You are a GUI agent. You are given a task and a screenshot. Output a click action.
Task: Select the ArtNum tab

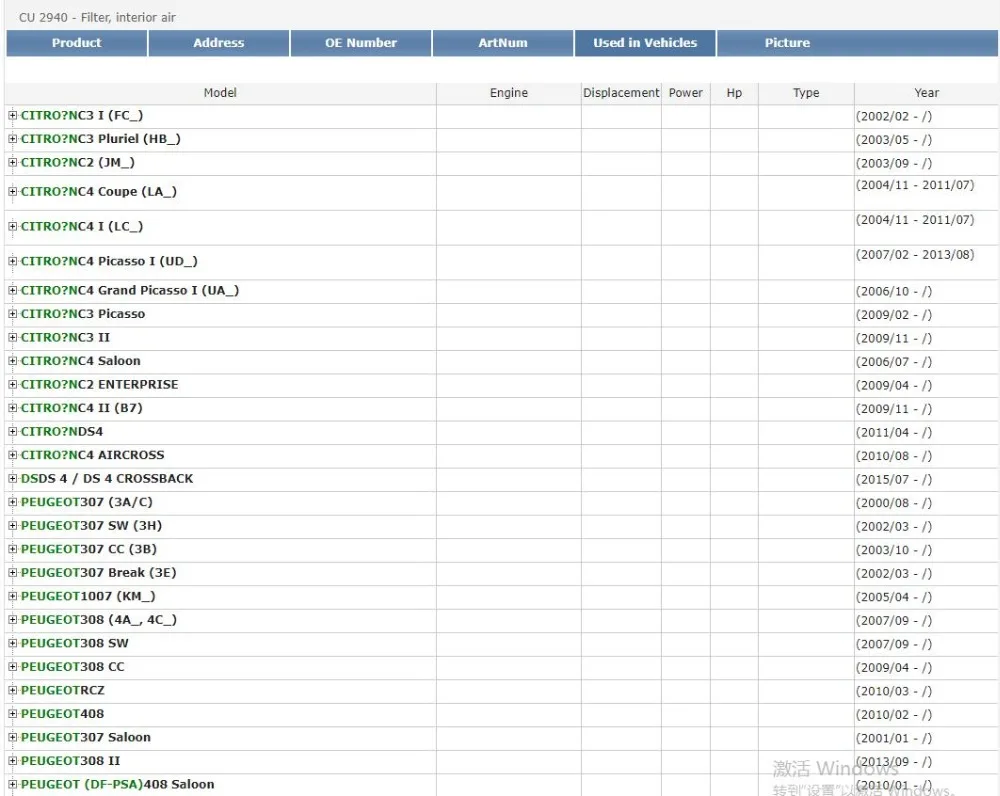point(503,43)
